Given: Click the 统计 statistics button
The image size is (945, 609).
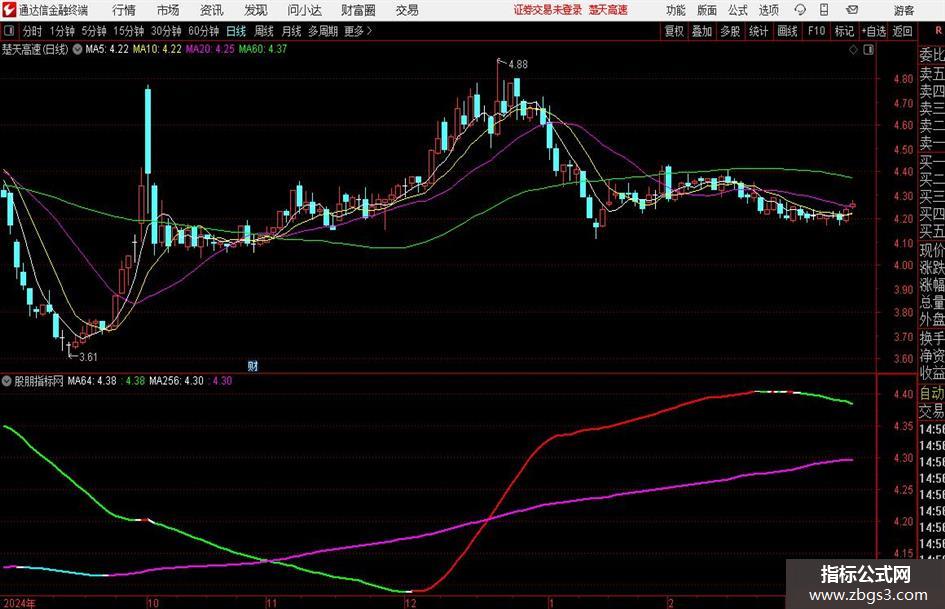Looking at the screenshot, I should 758,31.
